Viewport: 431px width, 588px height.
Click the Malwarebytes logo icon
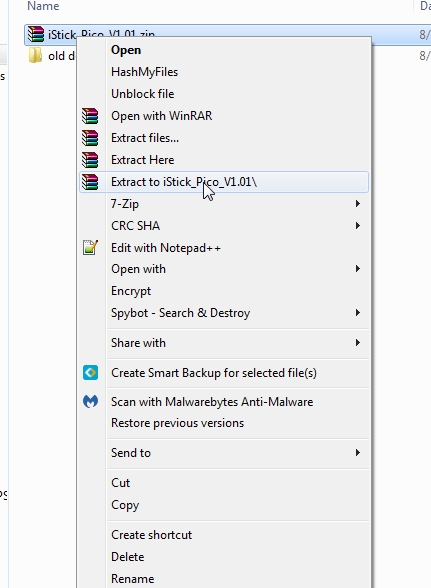tap(90, 402)
